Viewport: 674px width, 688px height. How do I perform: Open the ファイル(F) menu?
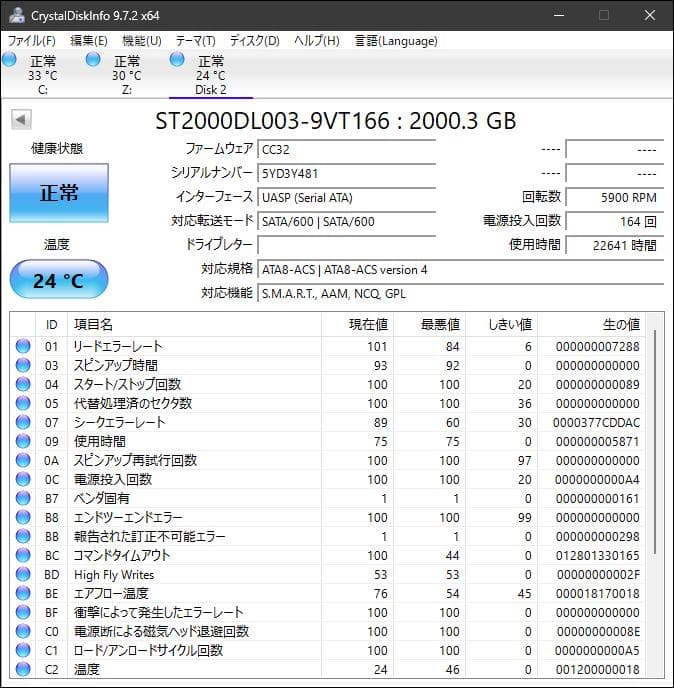pos(32,41)
